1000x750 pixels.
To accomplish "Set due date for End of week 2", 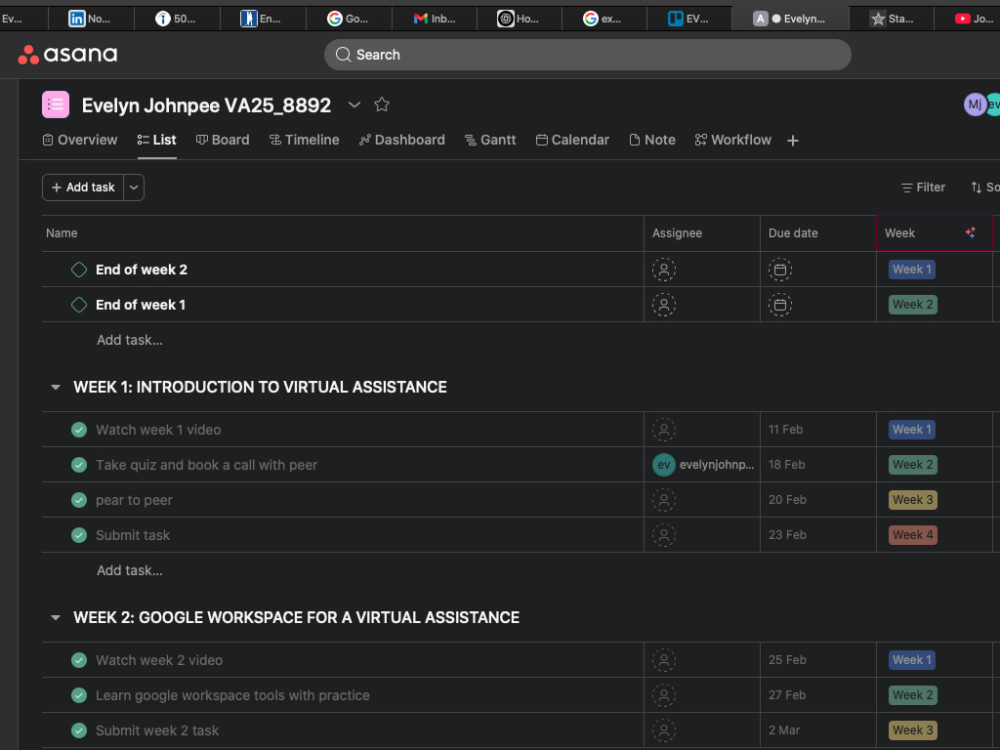I will point(780,270).
